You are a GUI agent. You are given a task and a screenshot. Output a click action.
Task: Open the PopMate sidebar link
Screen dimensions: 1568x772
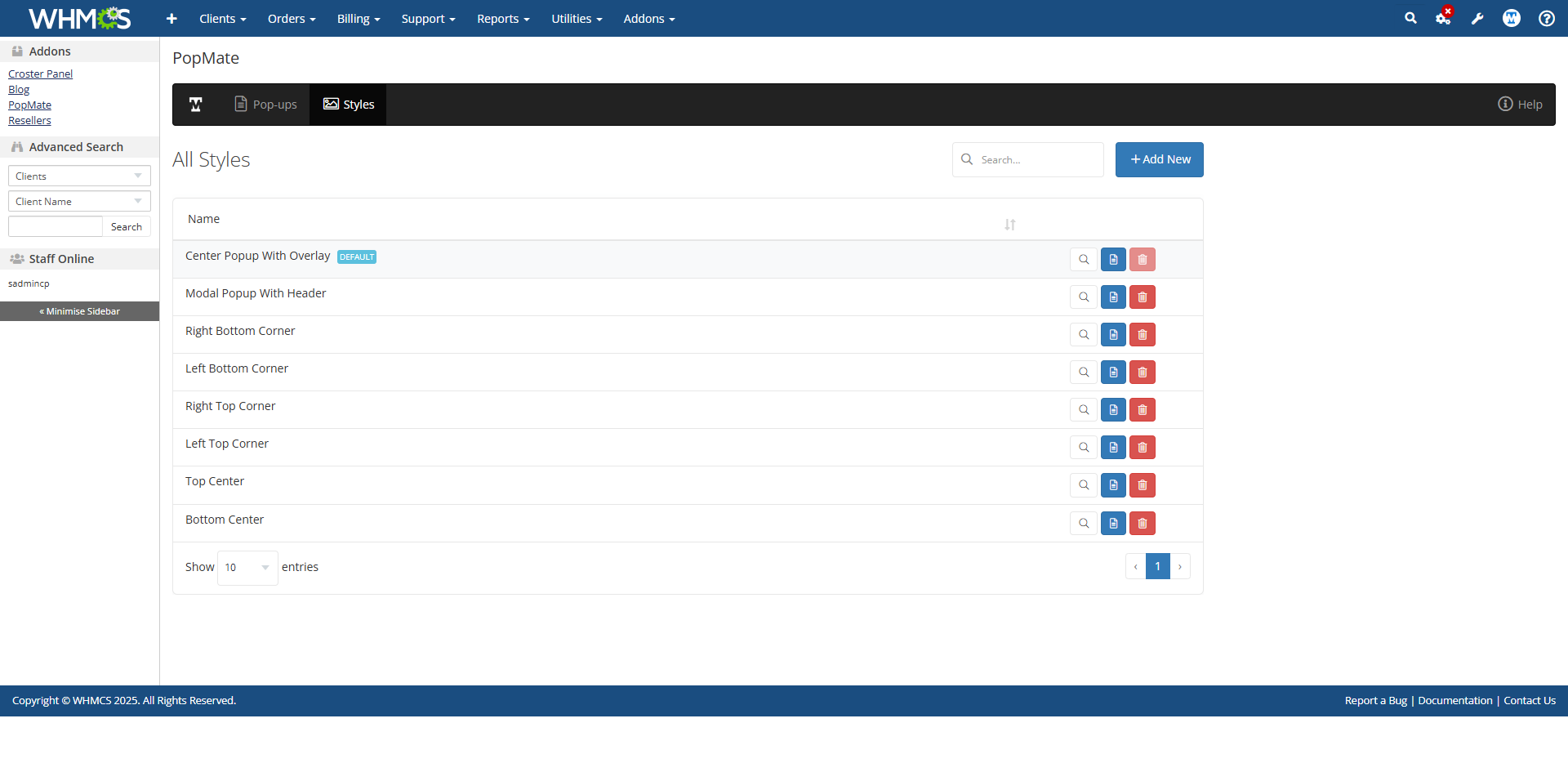click(29, 105)
